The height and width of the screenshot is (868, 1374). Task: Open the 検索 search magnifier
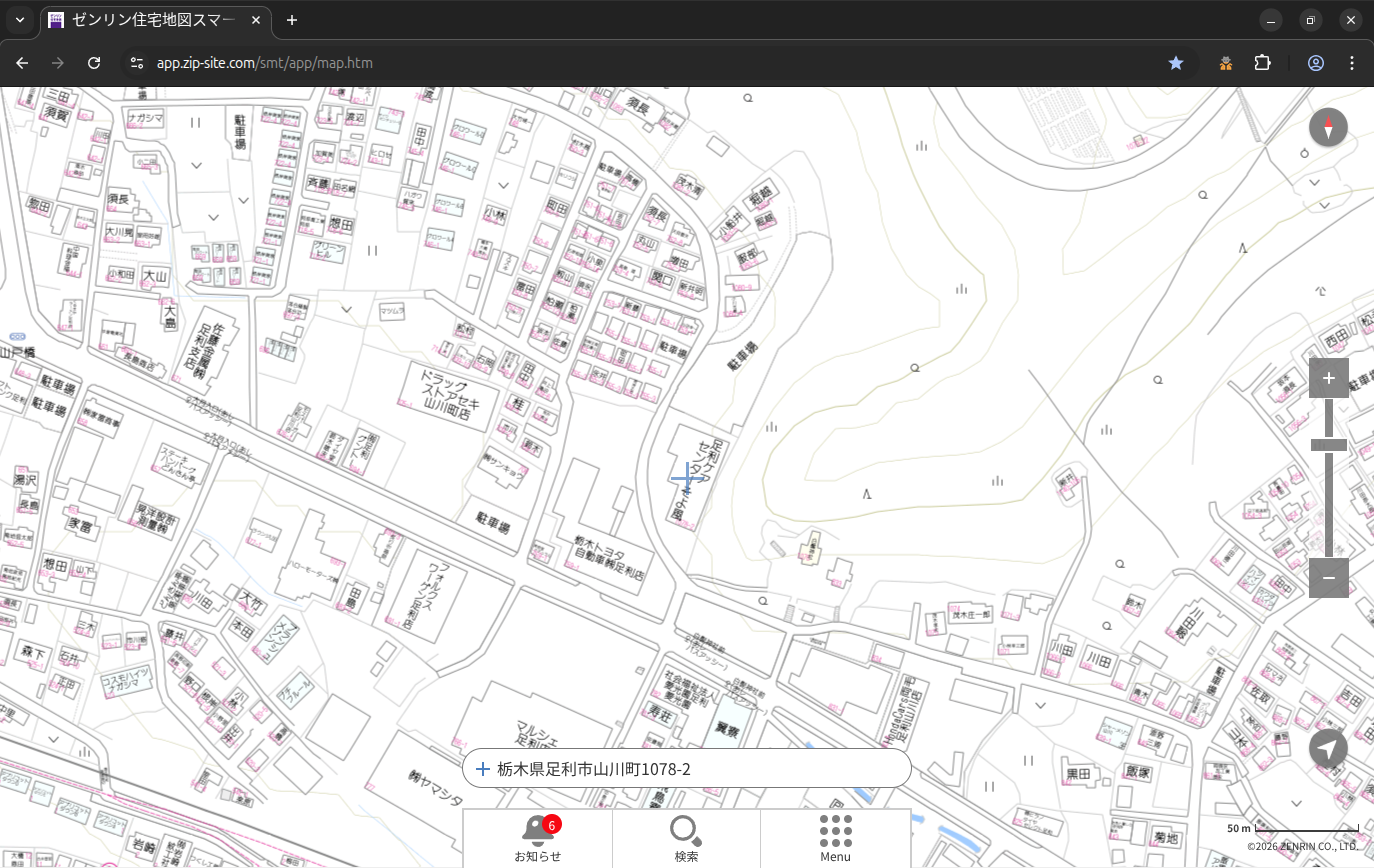[x=686, y=838]
